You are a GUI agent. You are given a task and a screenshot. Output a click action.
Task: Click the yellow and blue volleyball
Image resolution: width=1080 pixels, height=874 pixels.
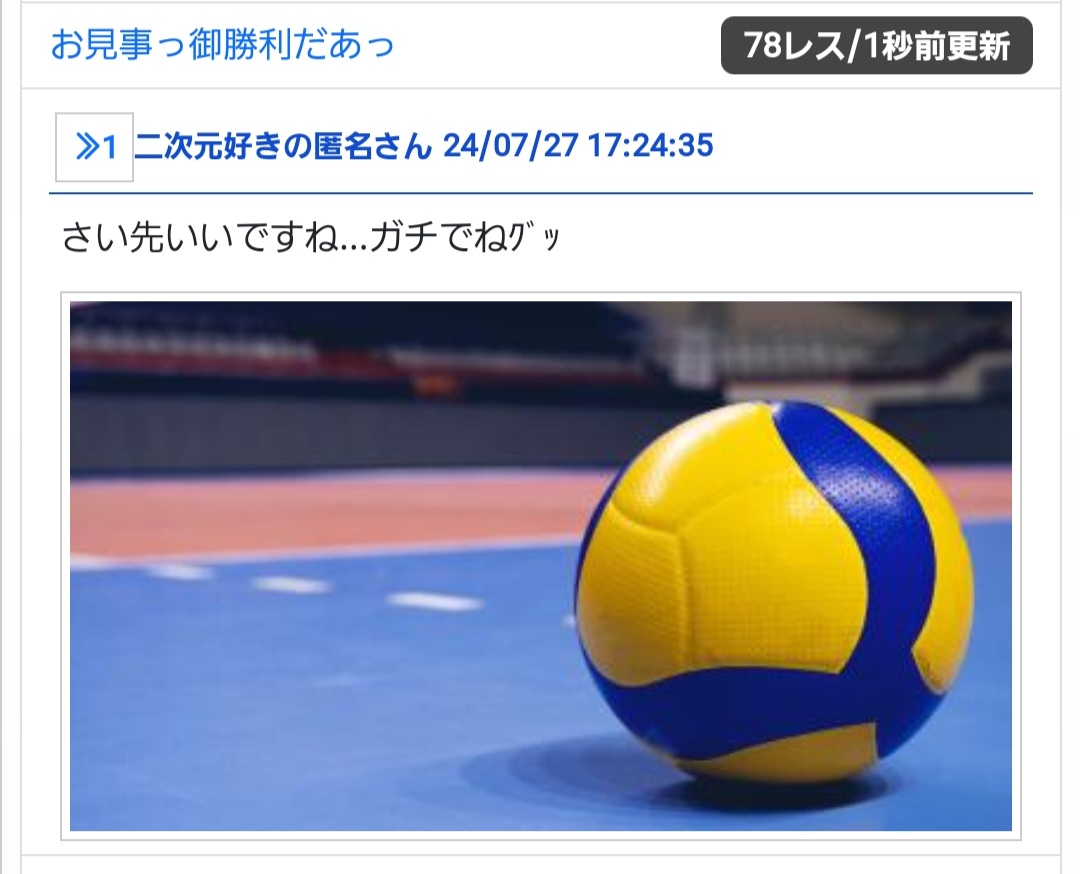point(774,594)
